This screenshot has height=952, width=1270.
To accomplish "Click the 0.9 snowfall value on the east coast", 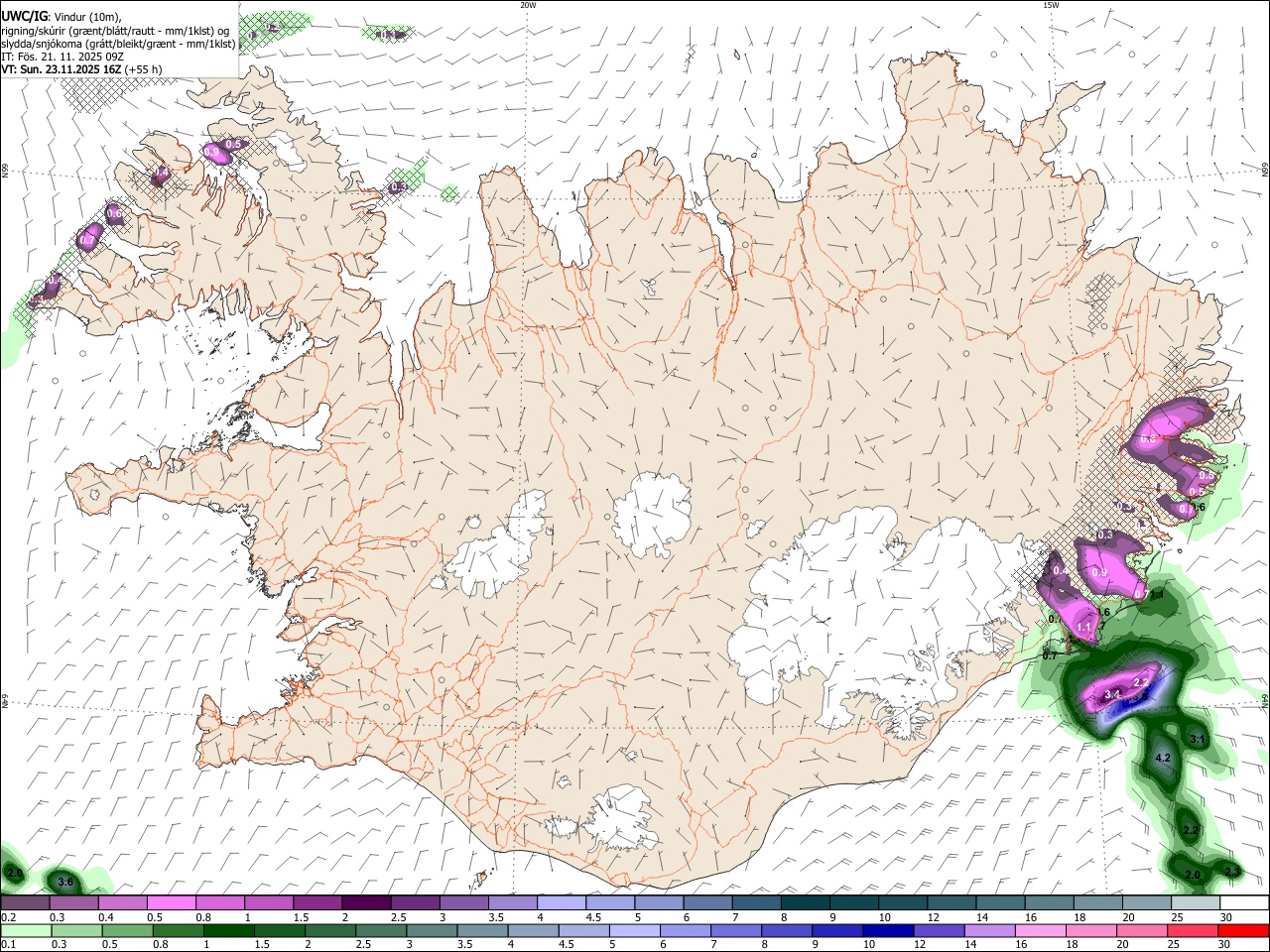I will (x=1099, y=573).
